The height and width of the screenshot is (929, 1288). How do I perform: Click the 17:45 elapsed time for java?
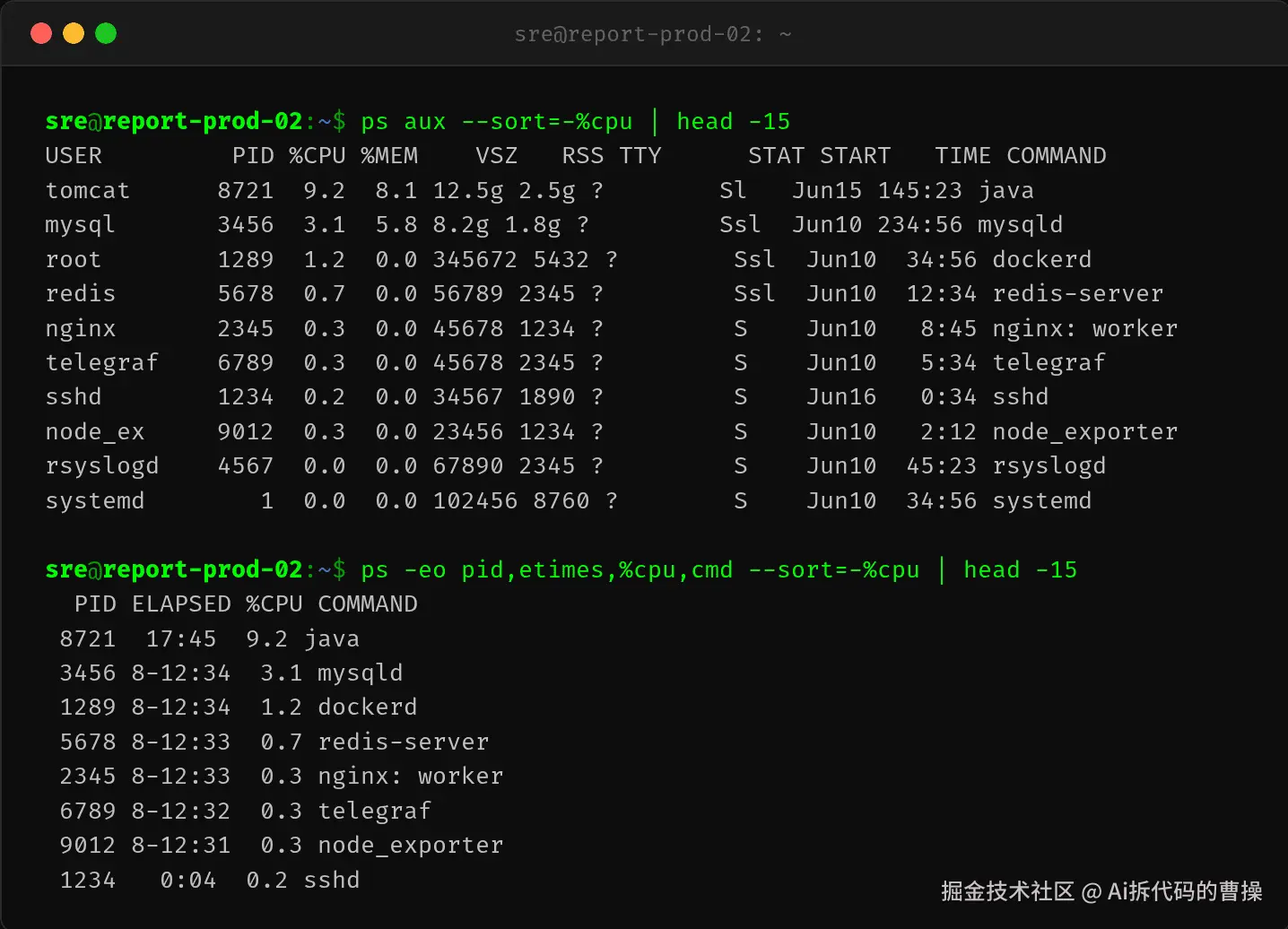click(x=181, y=638)
